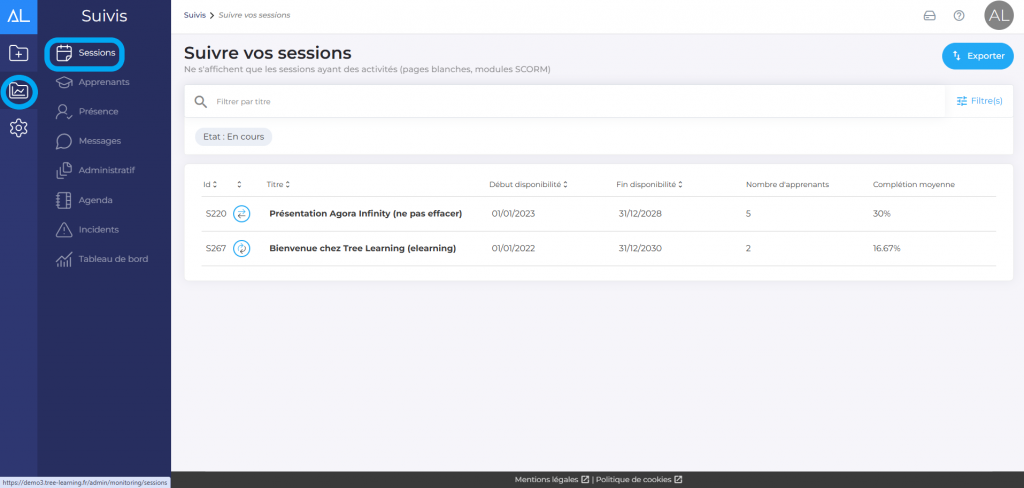Open settings gear in left rail
Image resolution: width=1024 pixels, height=488 pixels.
pyautogui.click(x=18, y=129)
